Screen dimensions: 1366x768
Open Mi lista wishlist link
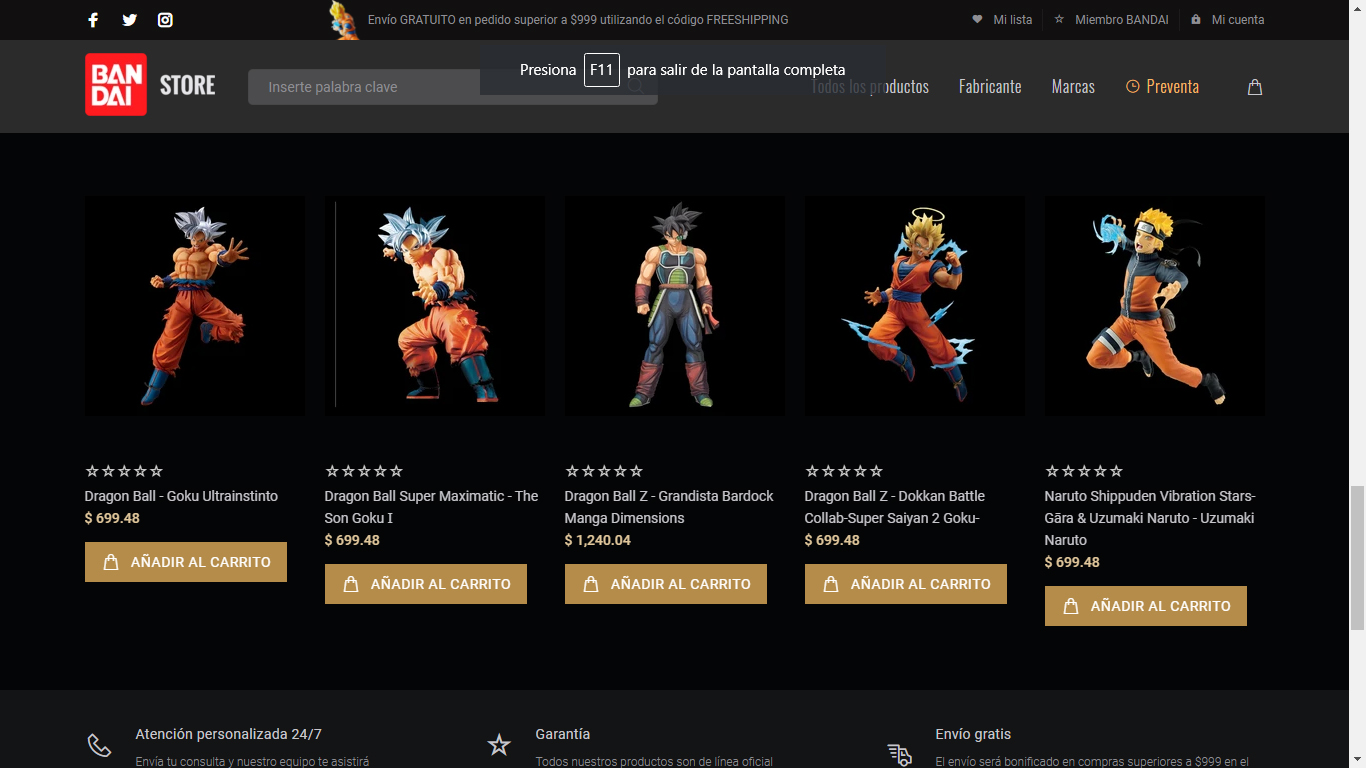click(1002, 20)
